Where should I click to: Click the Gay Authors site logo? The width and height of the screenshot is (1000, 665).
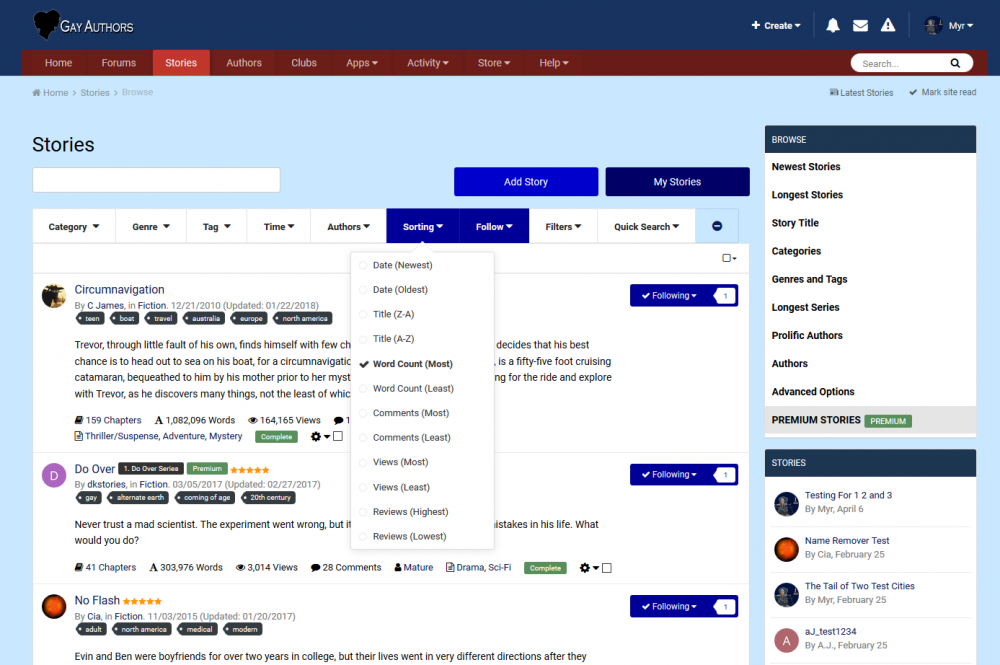(x=83, y=25)
